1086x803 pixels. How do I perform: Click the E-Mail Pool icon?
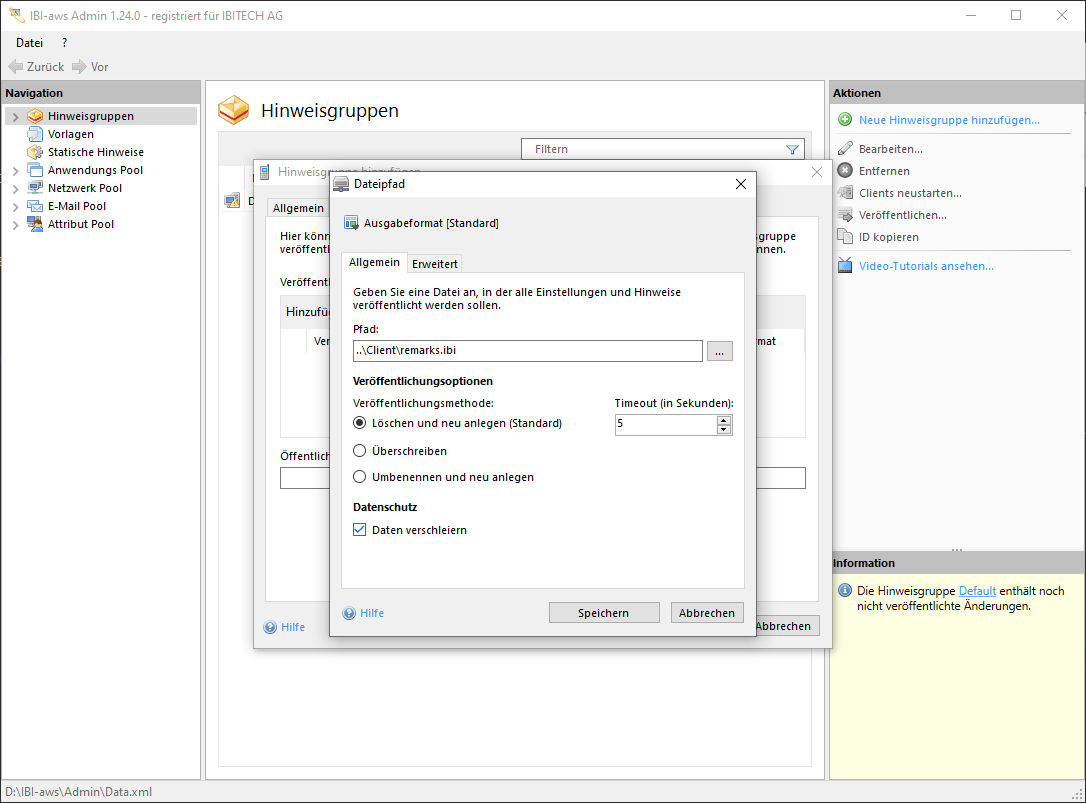[35, 206]
